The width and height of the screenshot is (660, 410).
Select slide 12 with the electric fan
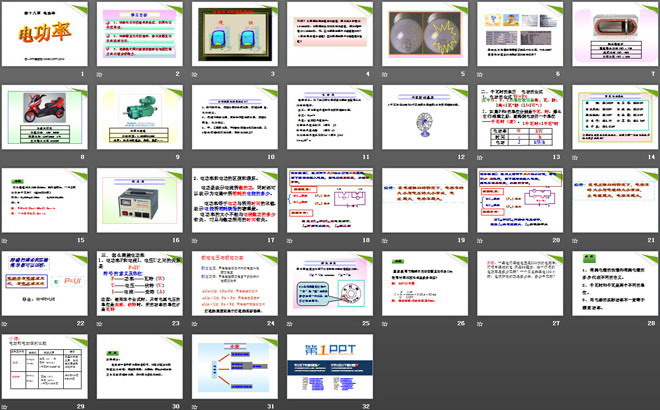423,117
